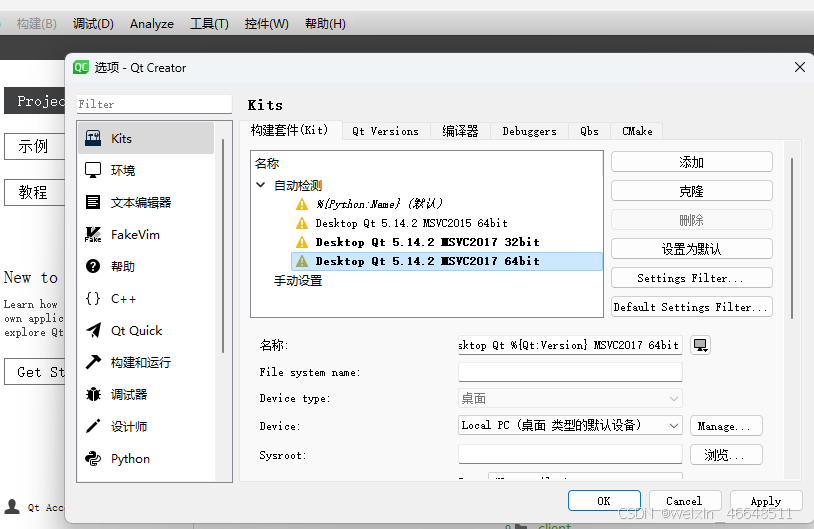Click the kit icon button beside name field

(x=700, y=345)
